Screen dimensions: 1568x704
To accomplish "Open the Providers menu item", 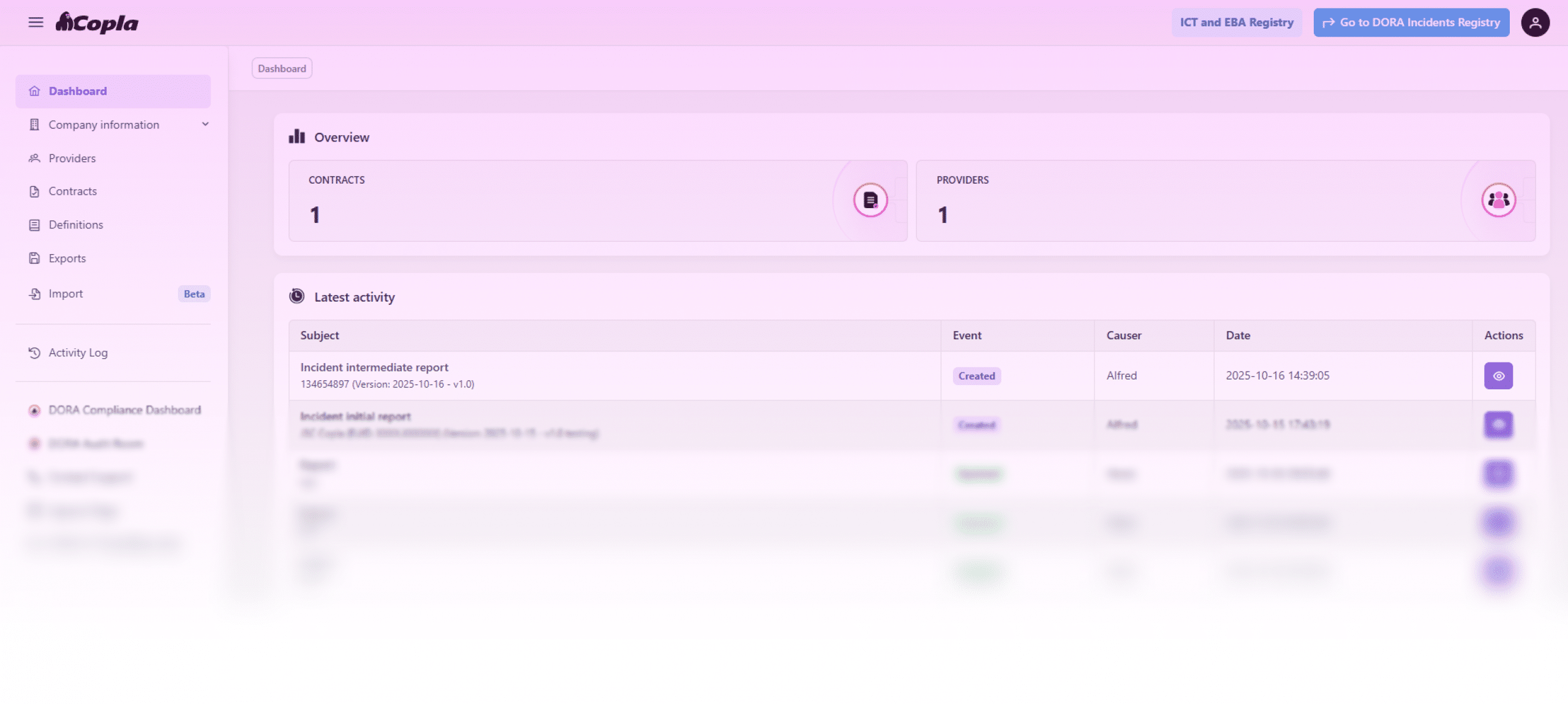I will (72, 159).
